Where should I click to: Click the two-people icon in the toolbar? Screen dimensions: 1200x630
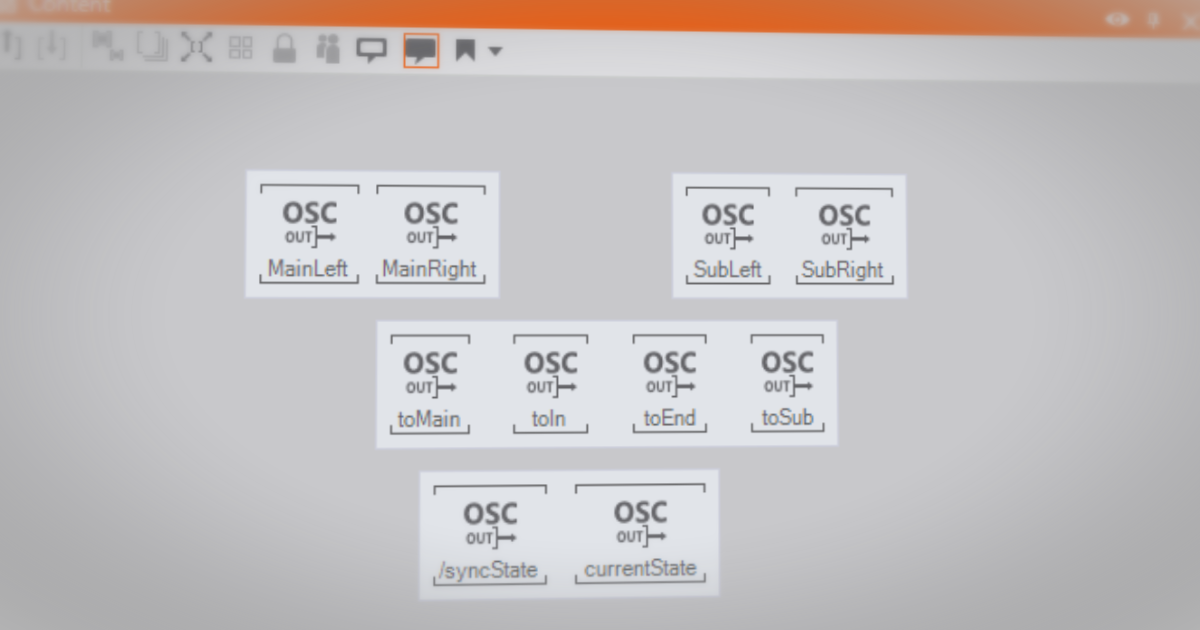[x=328, y=48]
